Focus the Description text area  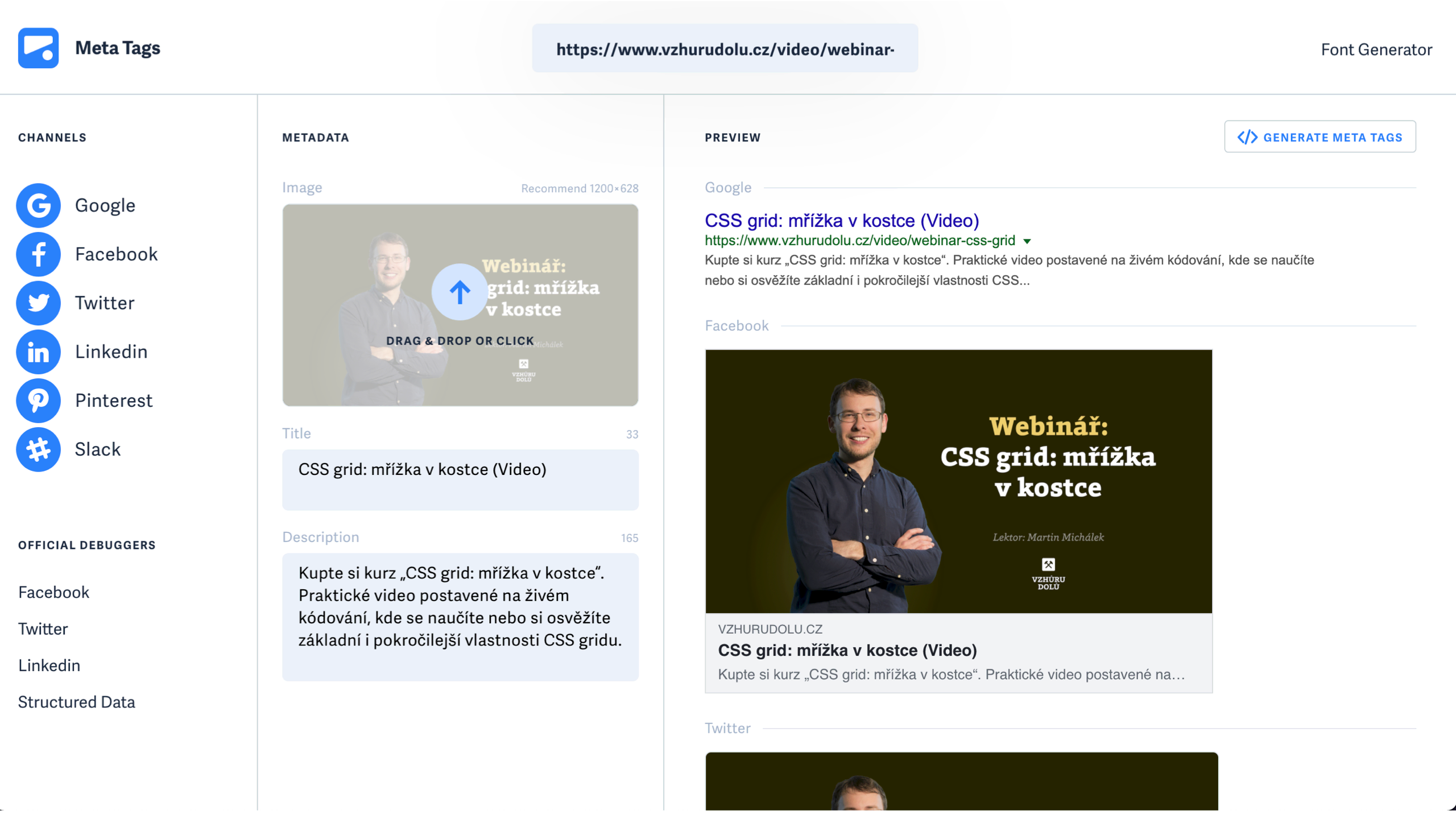tap(460, 617)
